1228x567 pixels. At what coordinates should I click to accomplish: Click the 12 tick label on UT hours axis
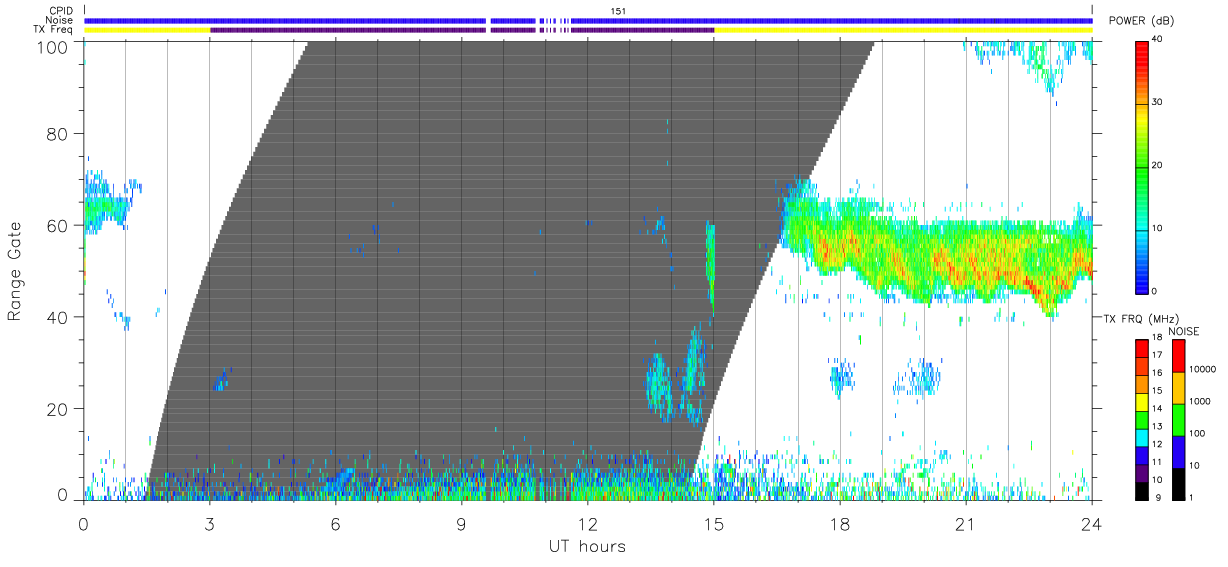[588, 524]
